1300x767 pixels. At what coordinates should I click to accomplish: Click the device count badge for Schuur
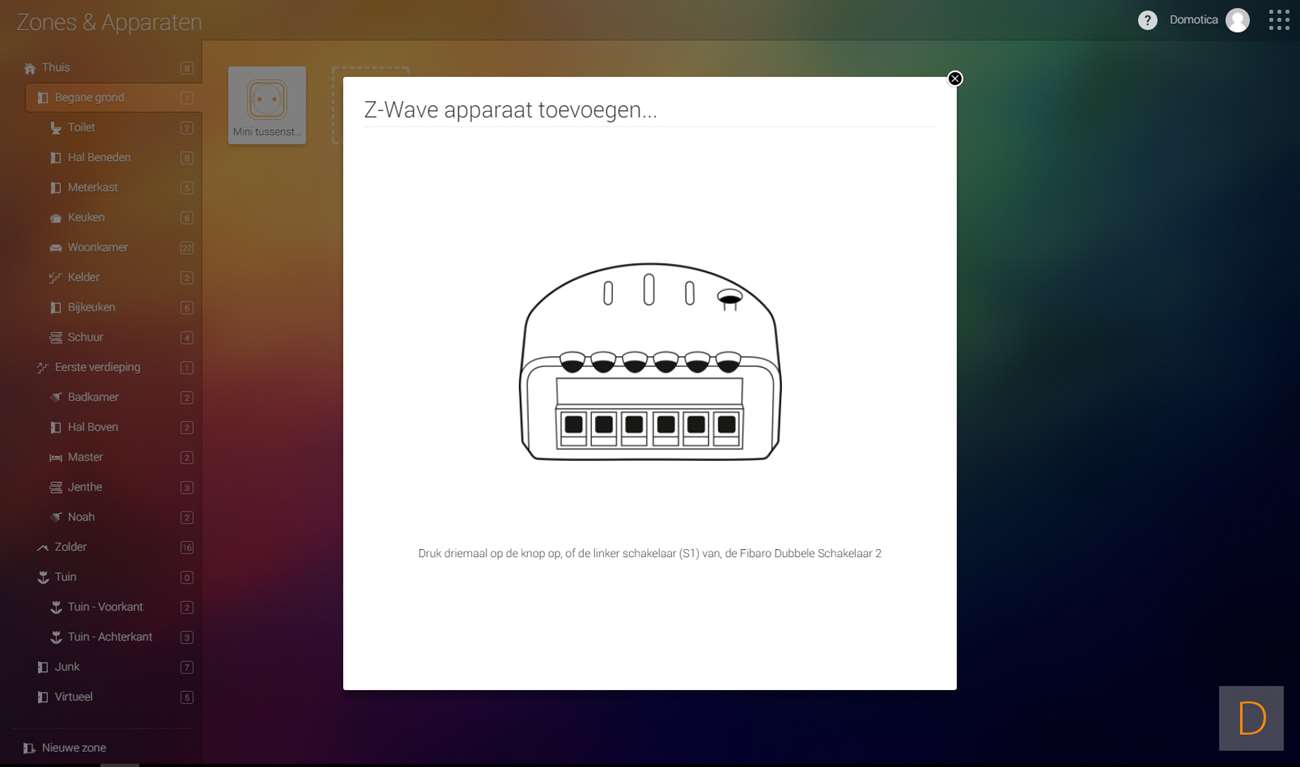pos(187,338)
